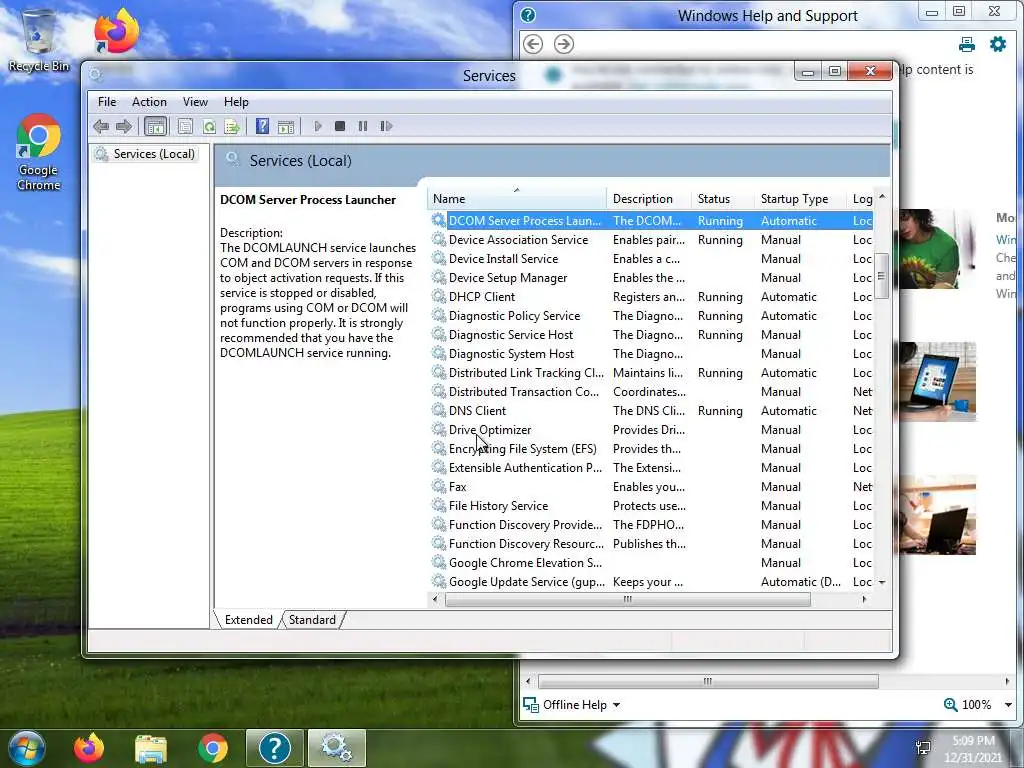Click the services list horizontal scrollbar thumb

click(x=628, y=600)
